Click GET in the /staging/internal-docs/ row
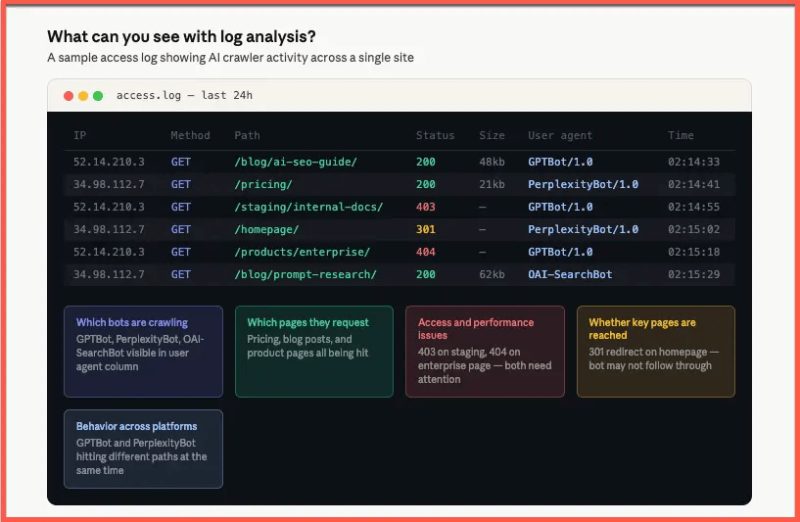Image resolution: width=800 pixels, height=522 pixels. coord(181,207)
